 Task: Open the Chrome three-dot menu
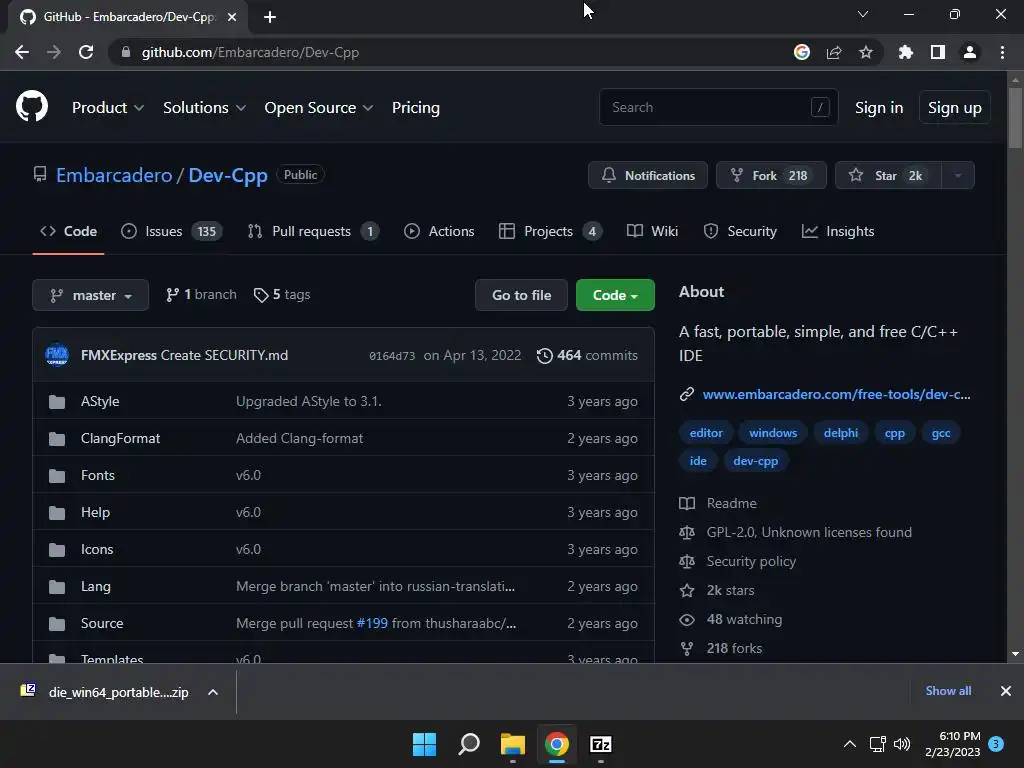coord(1002,52)
